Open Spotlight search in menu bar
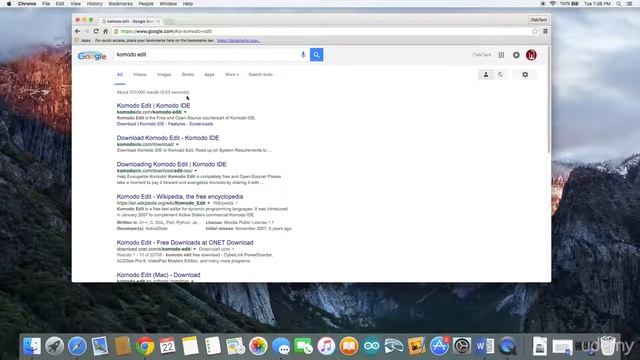Screen dimensions: 640x360 [619, 4]
